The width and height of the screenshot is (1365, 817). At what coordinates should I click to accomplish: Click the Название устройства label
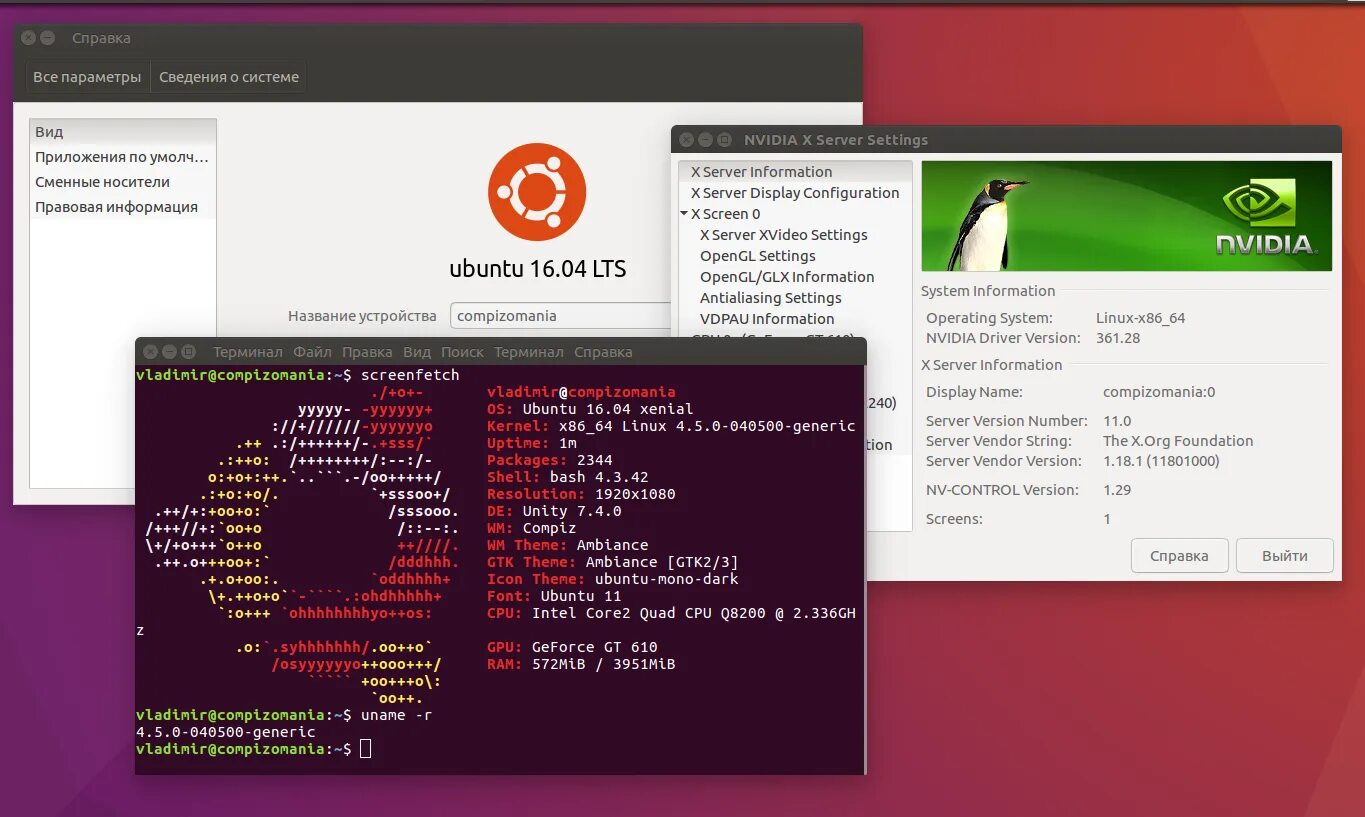pyautogui.click(x=362, y=316)
